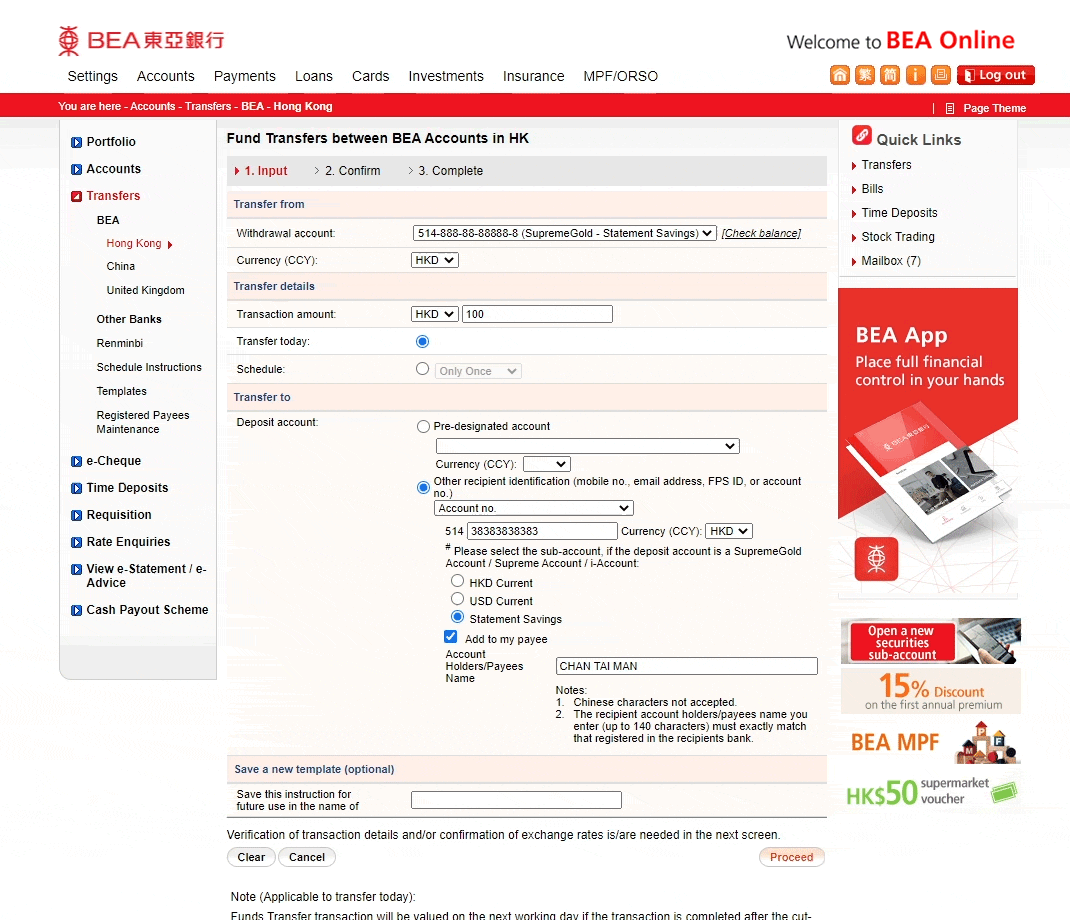Viewport: 1070px width, 920px height.
Task: Click Open a new securities sub-account banner
Action: (x=931, y=642)
